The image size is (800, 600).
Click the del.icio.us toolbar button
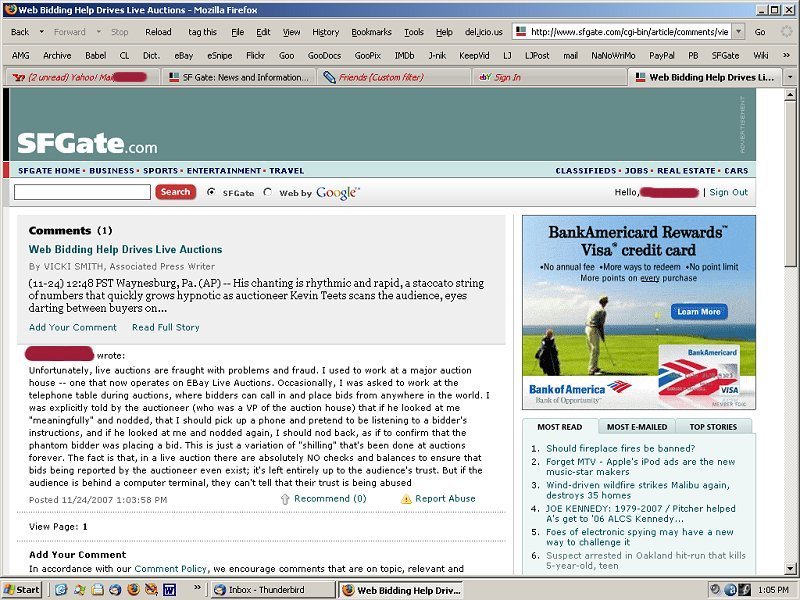[x=483, y=32]
